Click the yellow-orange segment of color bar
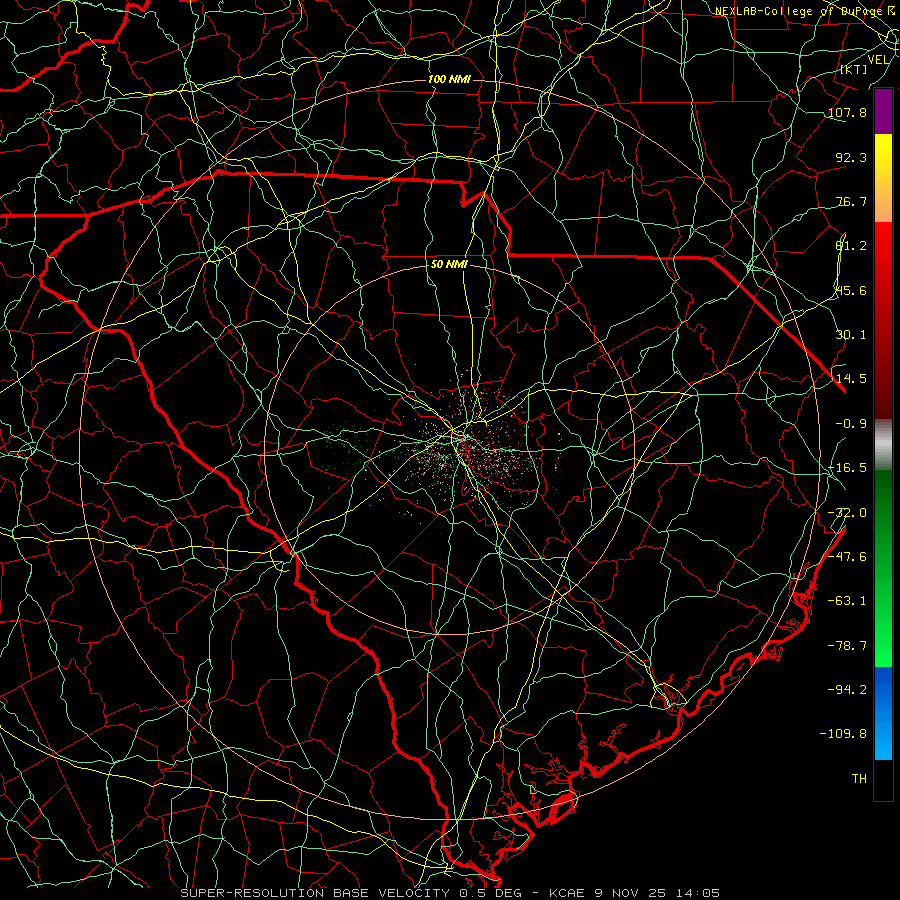Image resolution: width=900 pixels, height=900 pixels. tap(883, 178)
